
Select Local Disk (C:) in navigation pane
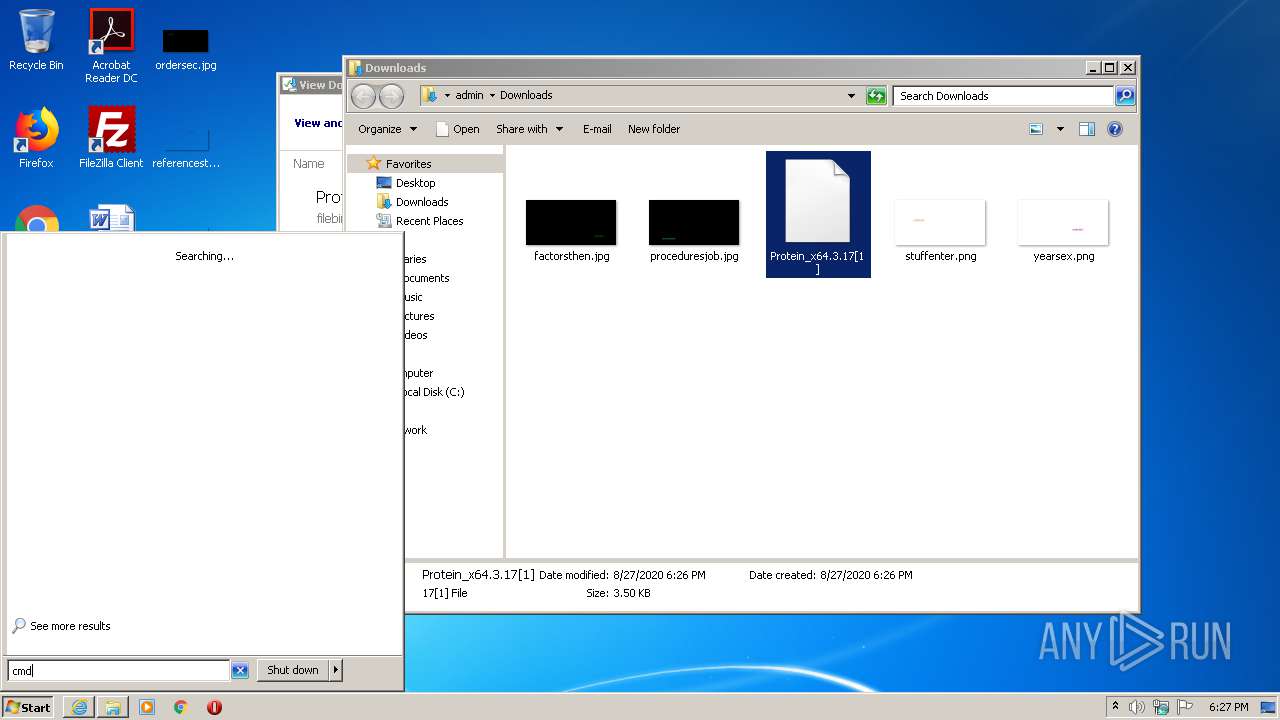pyautogui.click(x=435, y=392)
